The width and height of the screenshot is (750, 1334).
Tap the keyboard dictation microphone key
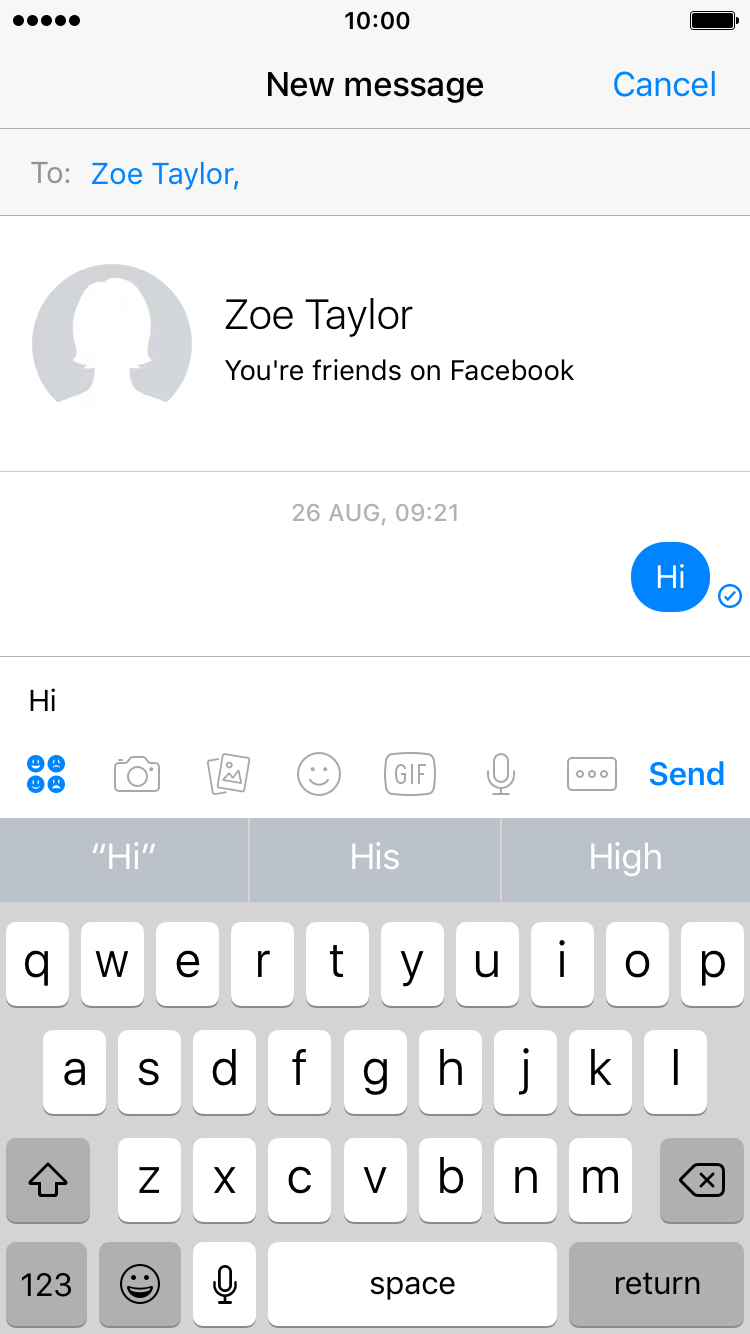225,1284
